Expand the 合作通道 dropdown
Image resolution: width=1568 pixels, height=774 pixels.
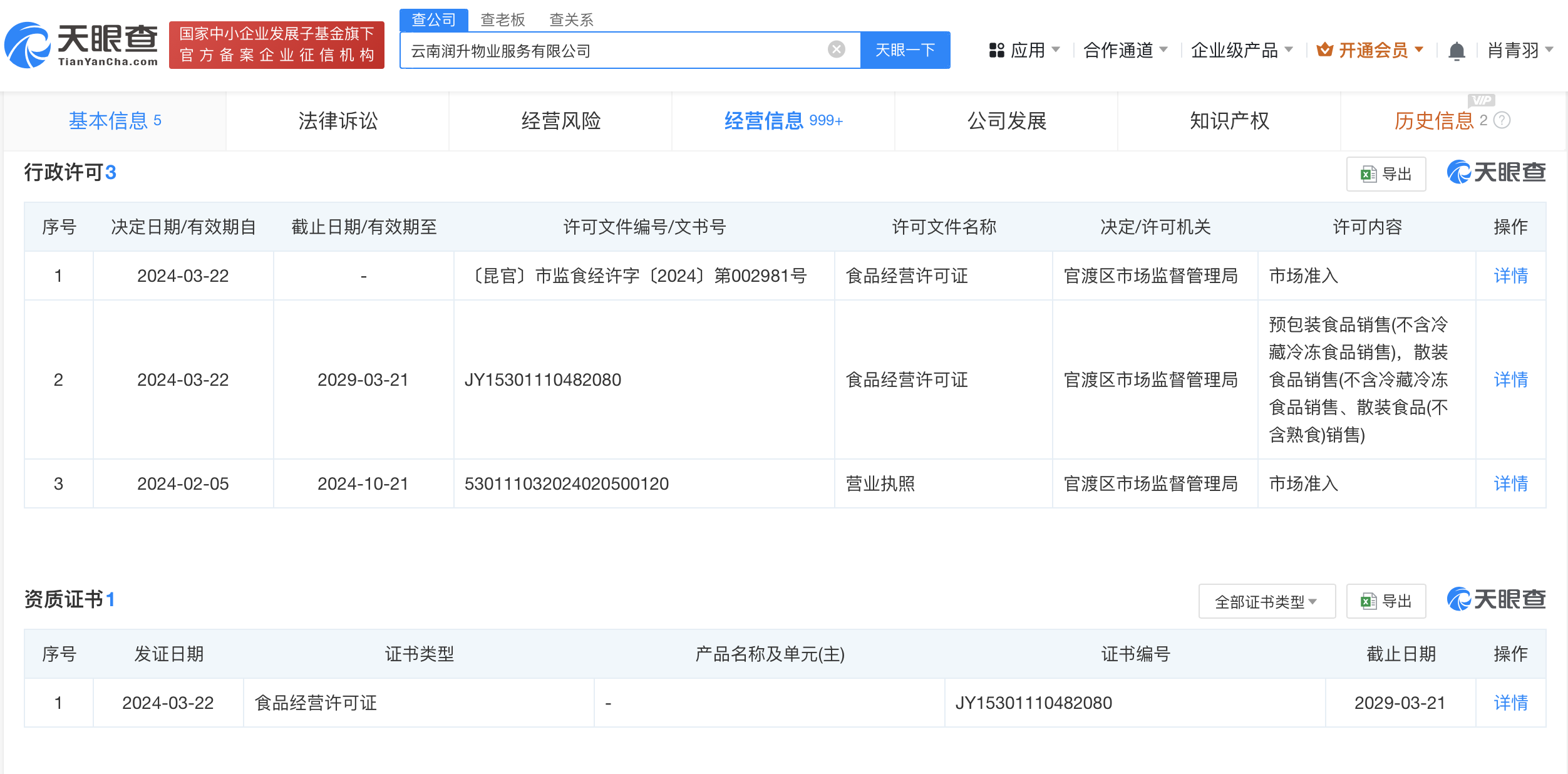pos(1125,50)
